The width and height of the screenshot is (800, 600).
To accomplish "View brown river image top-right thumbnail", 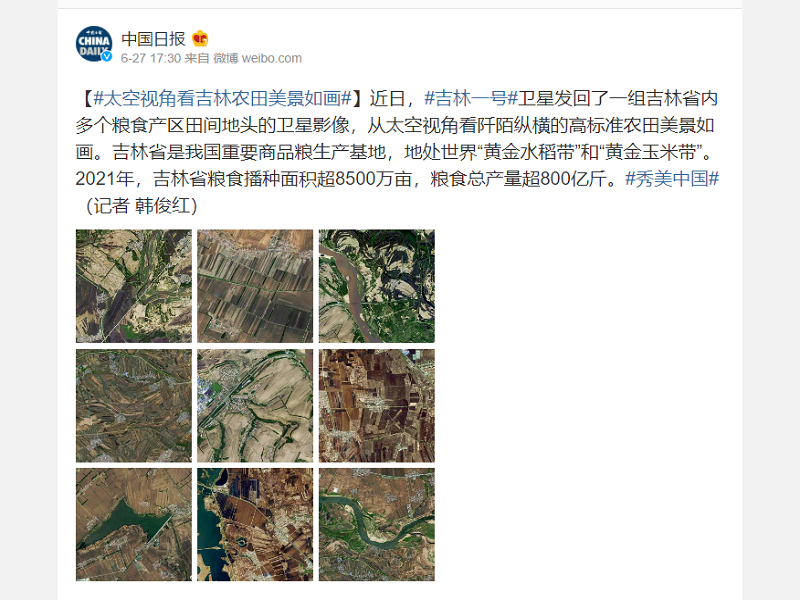I will (377, 286).
